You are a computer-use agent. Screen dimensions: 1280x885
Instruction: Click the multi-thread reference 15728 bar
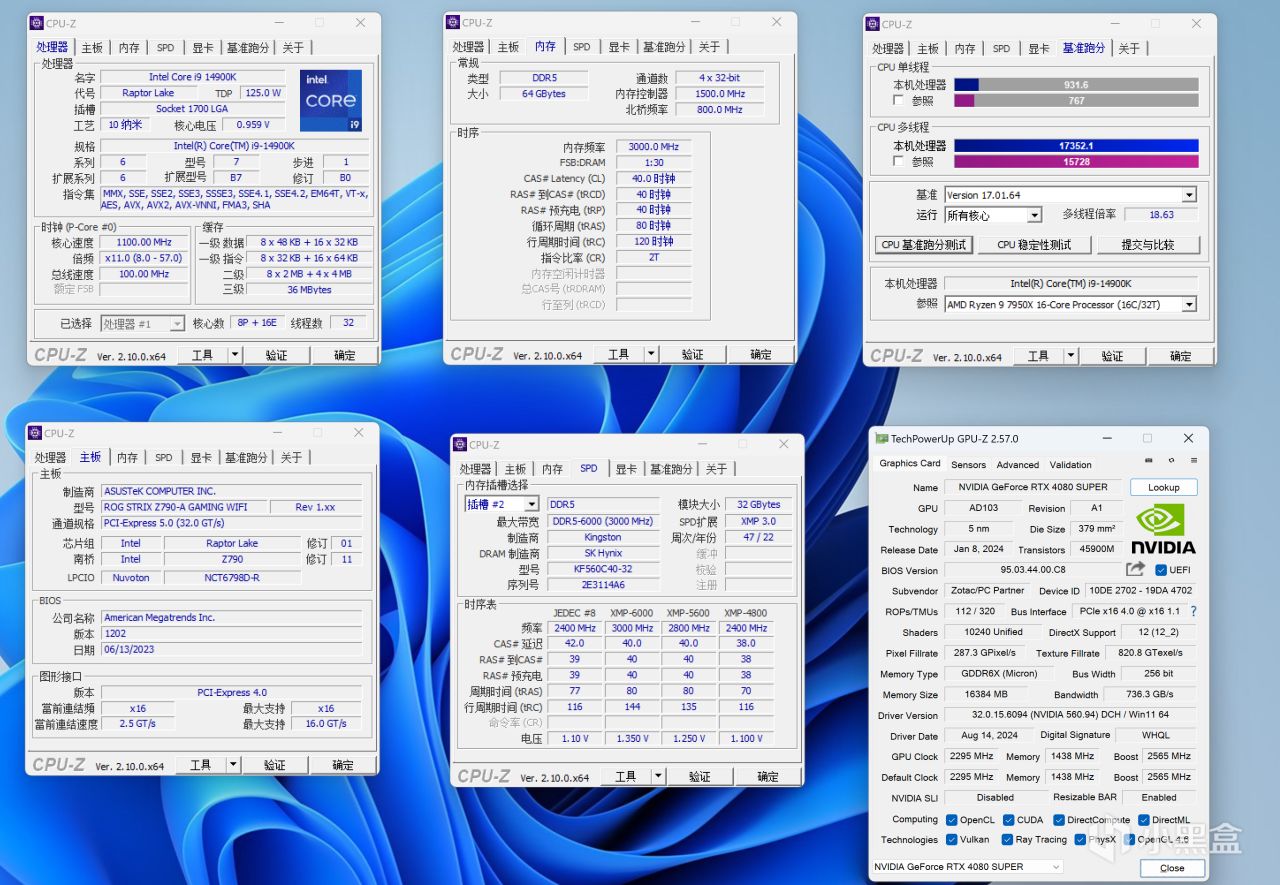(x=1076, y=161)
